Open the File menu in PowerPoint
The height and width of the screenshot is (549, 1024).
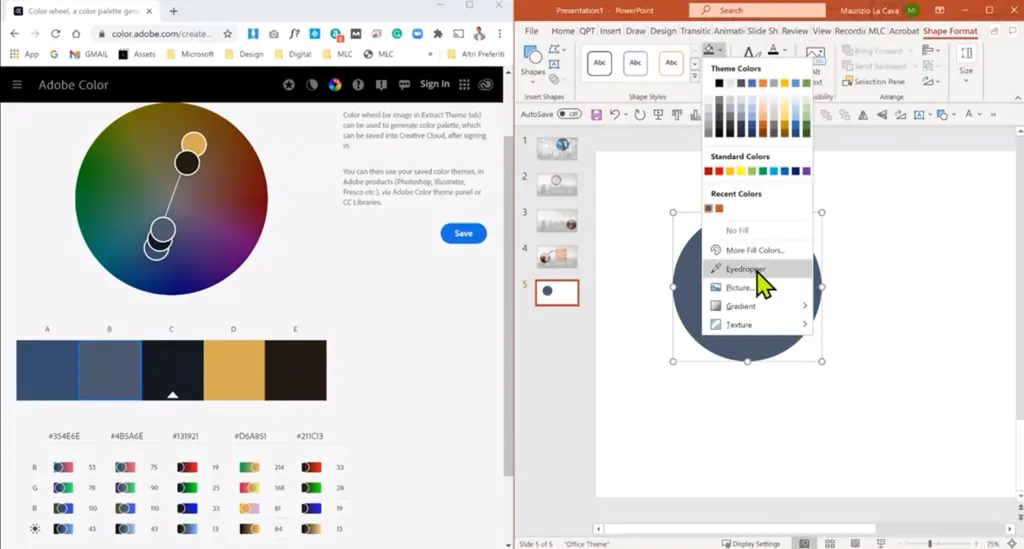[x=532, y=31]
